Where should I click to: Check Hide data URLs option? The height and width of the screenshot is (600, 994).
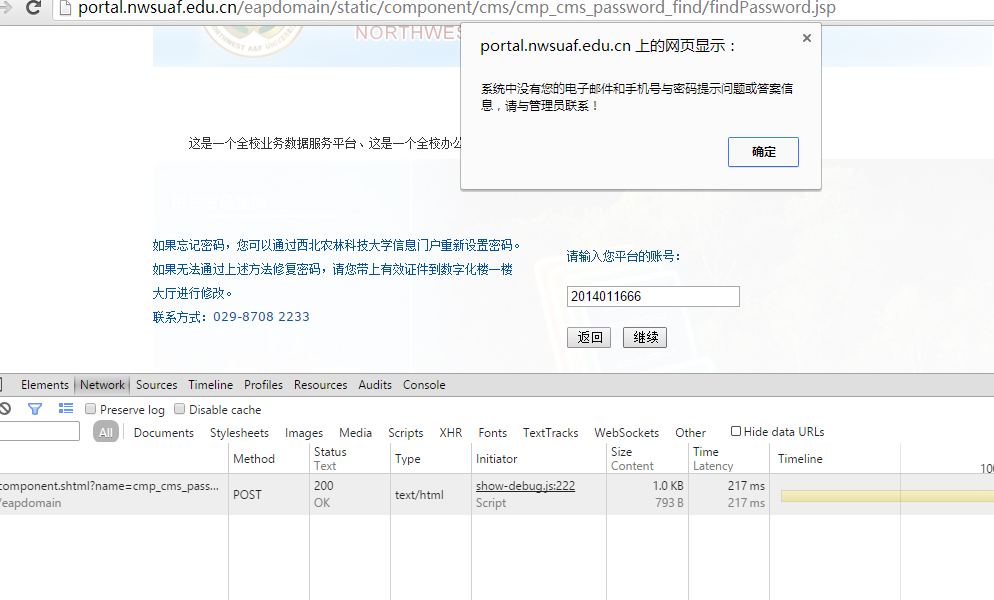[736, 431]
